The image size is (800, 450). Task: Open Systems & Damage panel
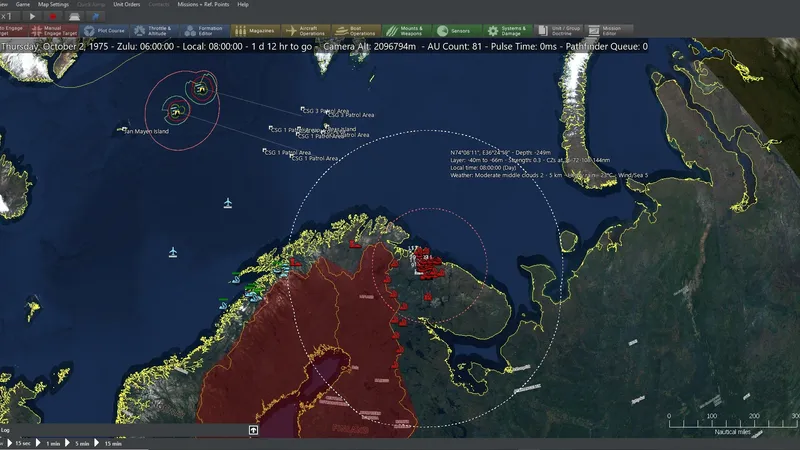[509, 31]
